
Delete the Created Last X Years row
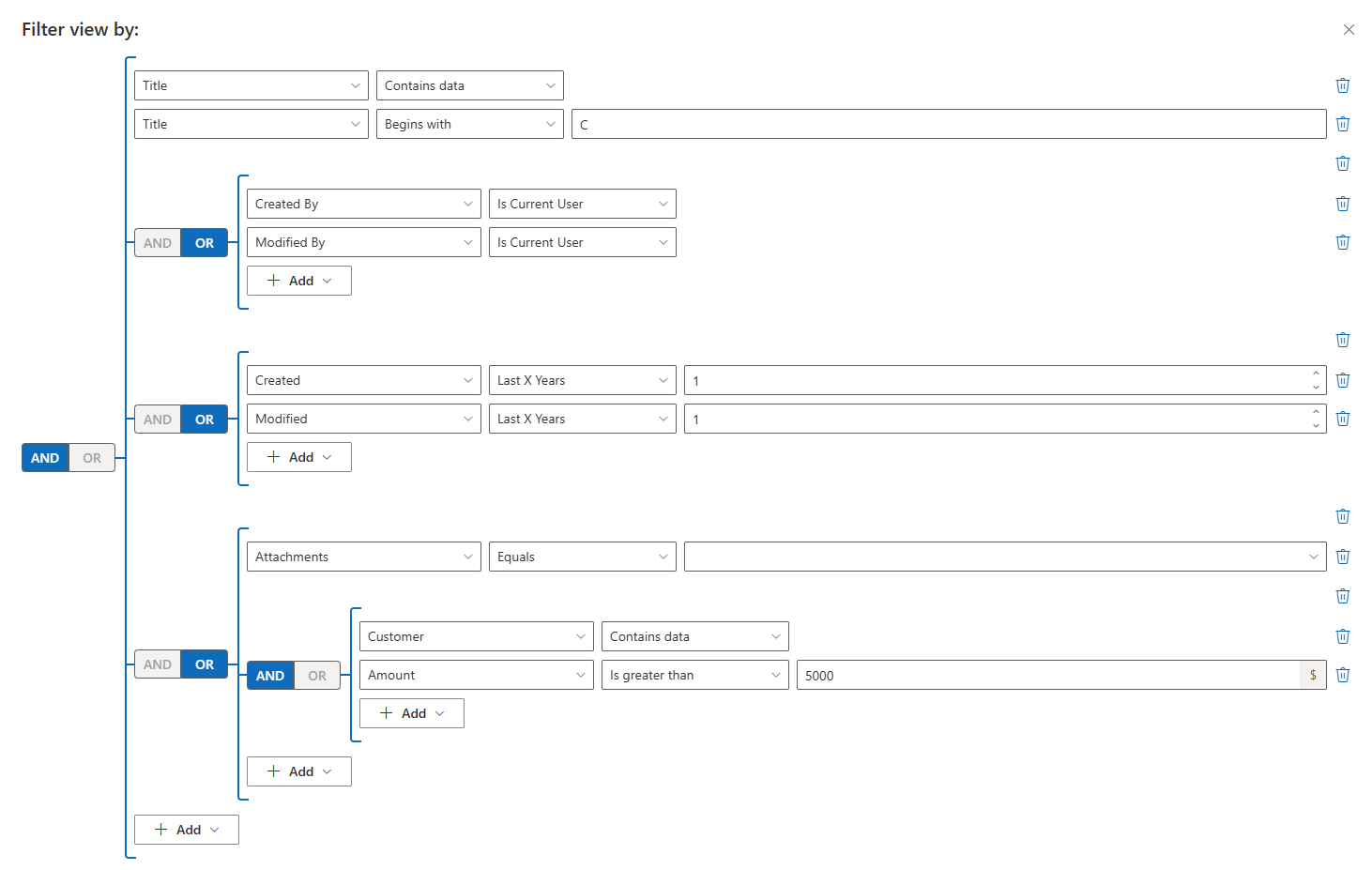point(1343,380)
